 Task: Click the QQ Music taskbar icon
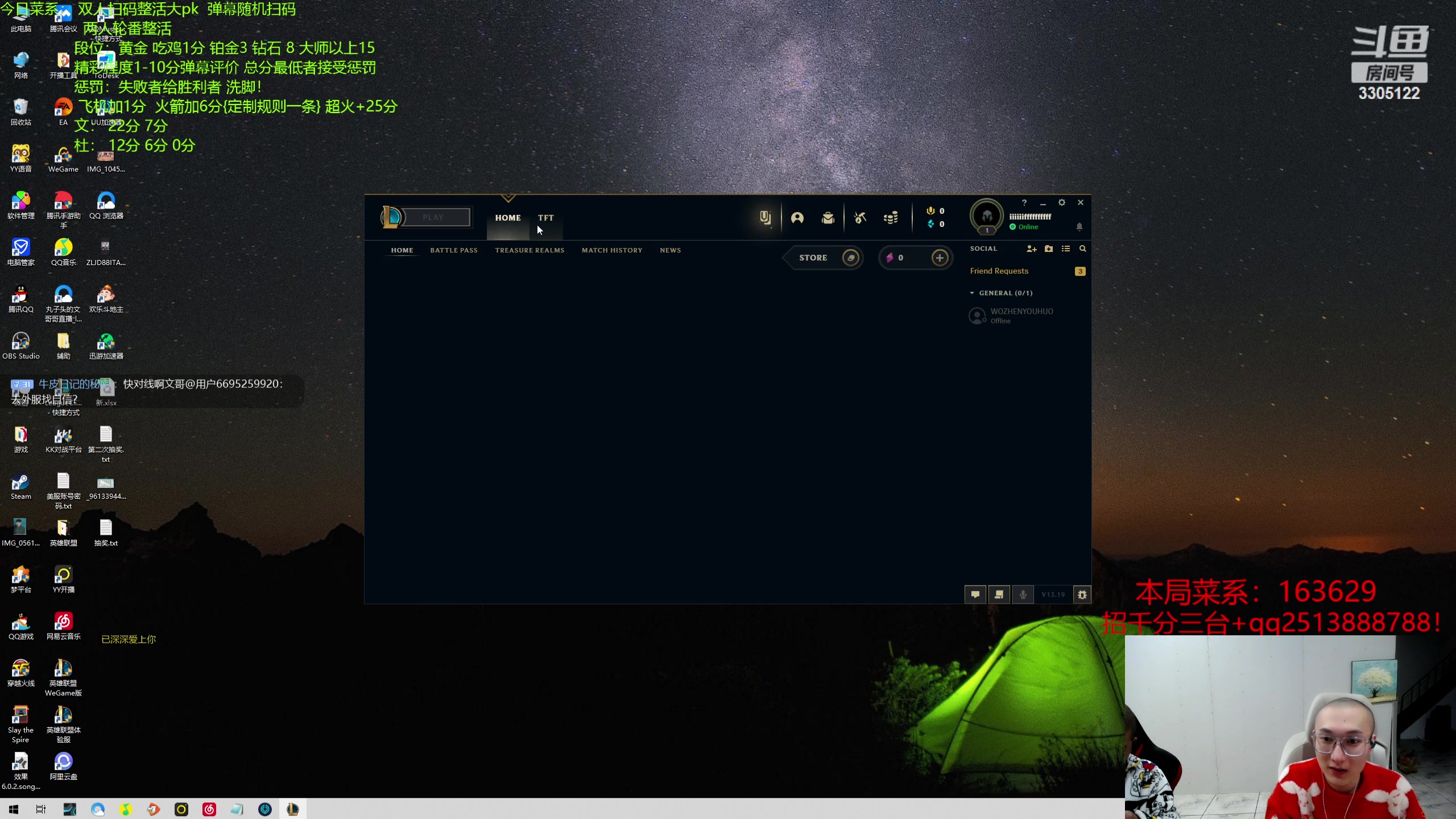[x=126, y=809]
